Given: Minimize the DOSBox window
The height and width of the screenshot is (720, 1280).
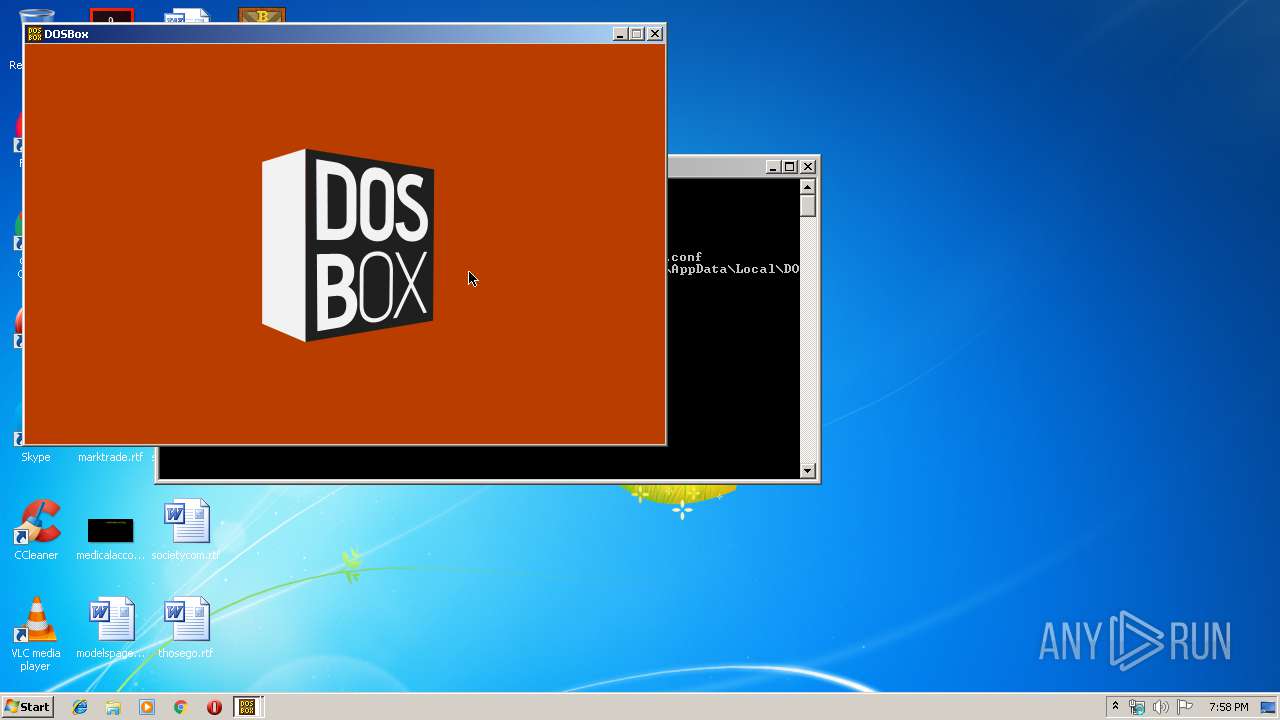Looking at the screenshot, I should pos(620,34).
